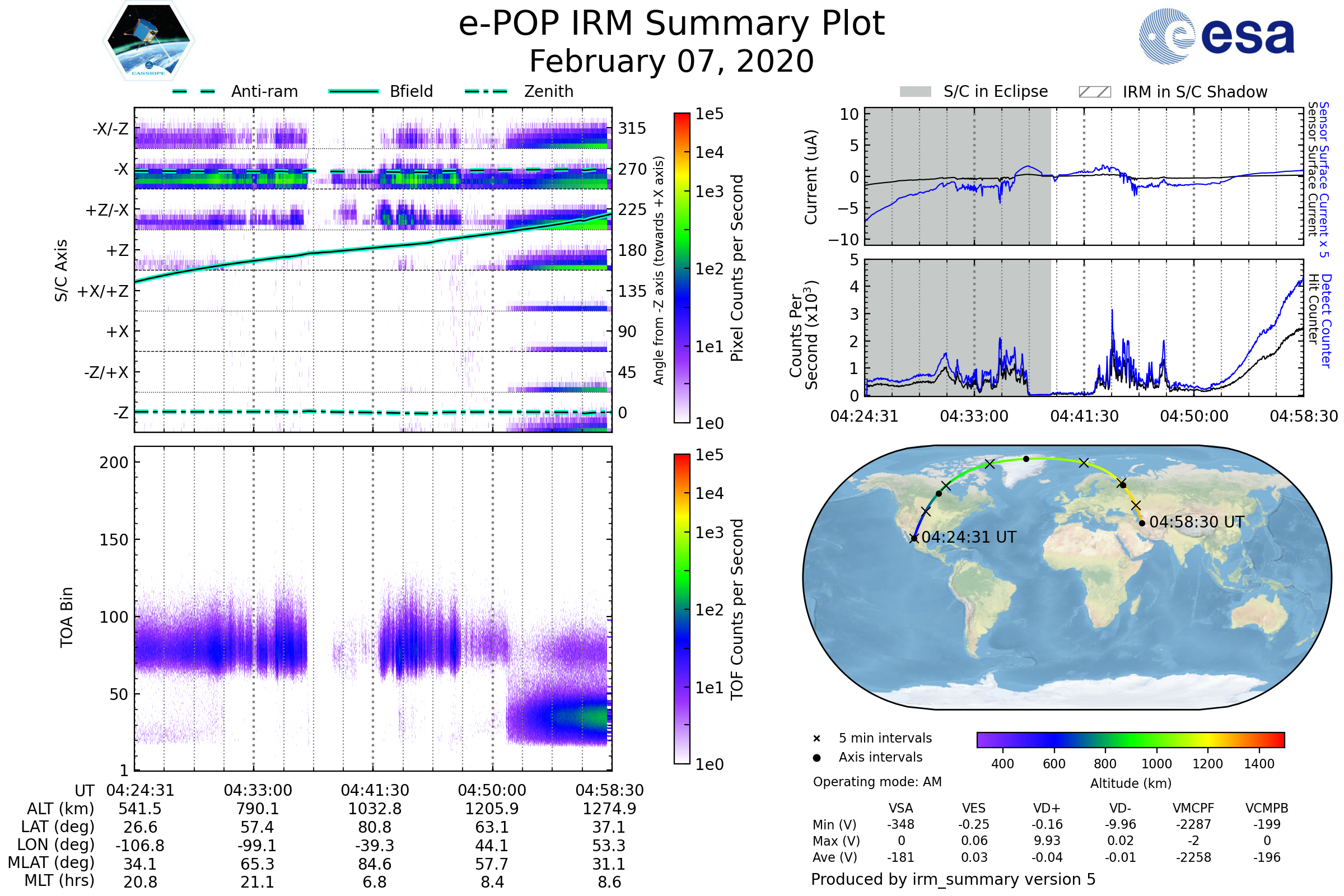1344x896 pixels.
Task: Click the IRM in S/C Shadow hatched patch
Action: tap(1094, 92)
